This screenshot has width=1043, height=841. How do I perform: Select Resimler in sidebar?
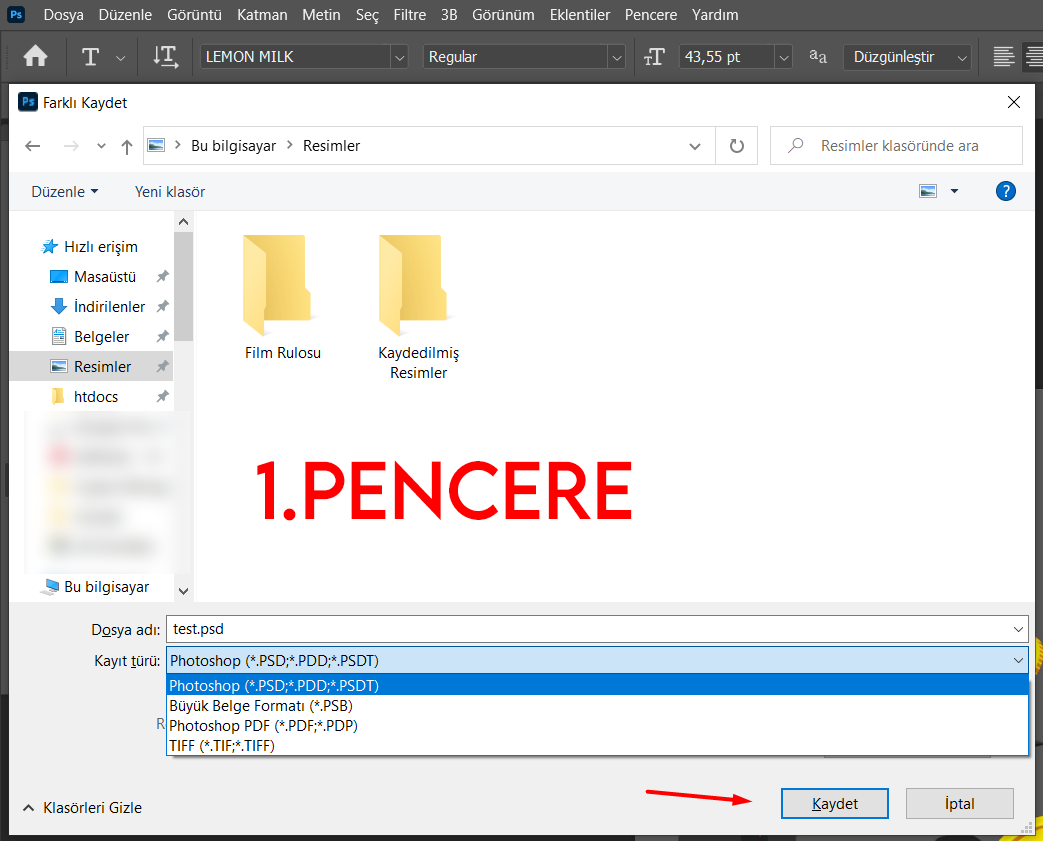[91, 367]
